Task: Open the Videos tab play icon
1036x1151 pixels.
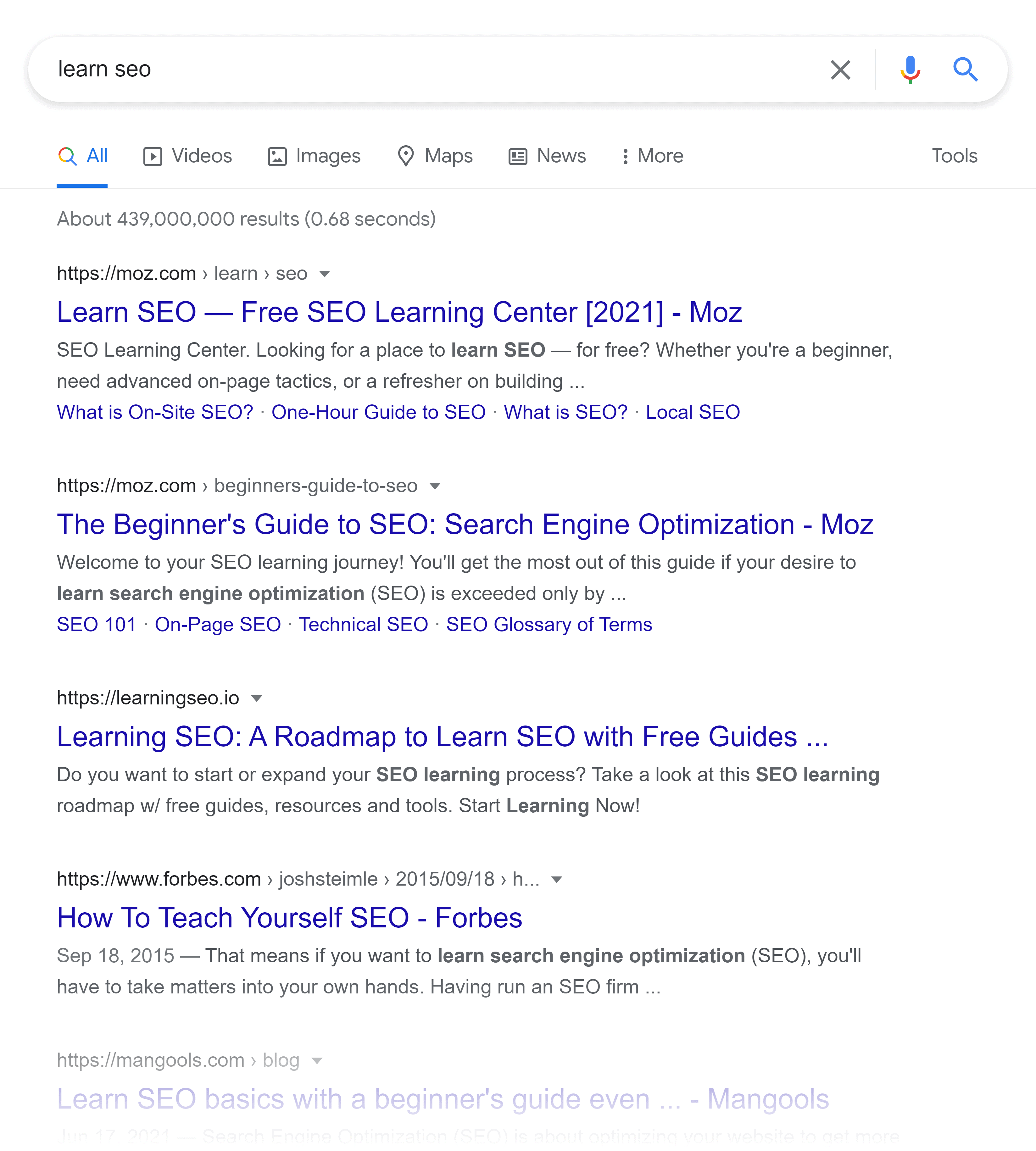Action: pos(153,156)
